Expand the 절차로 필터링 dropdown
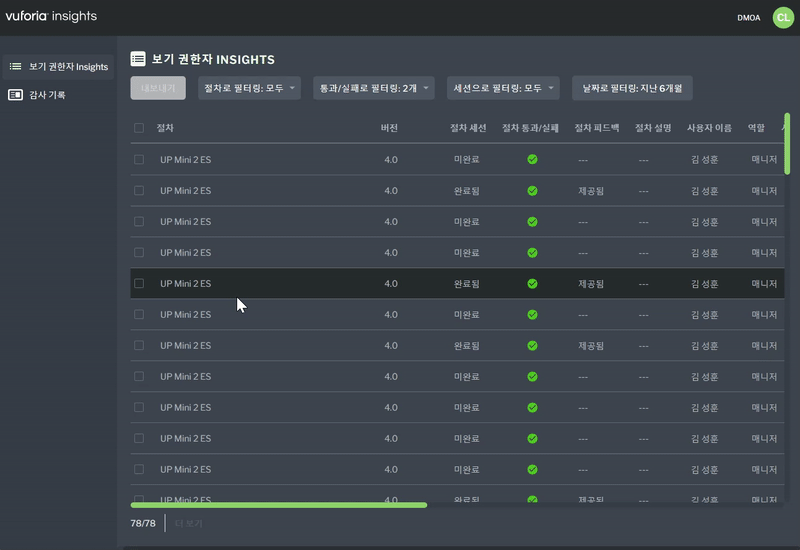Image resolution: width=800 pixels, height=550 pixels. click(250, 88)
